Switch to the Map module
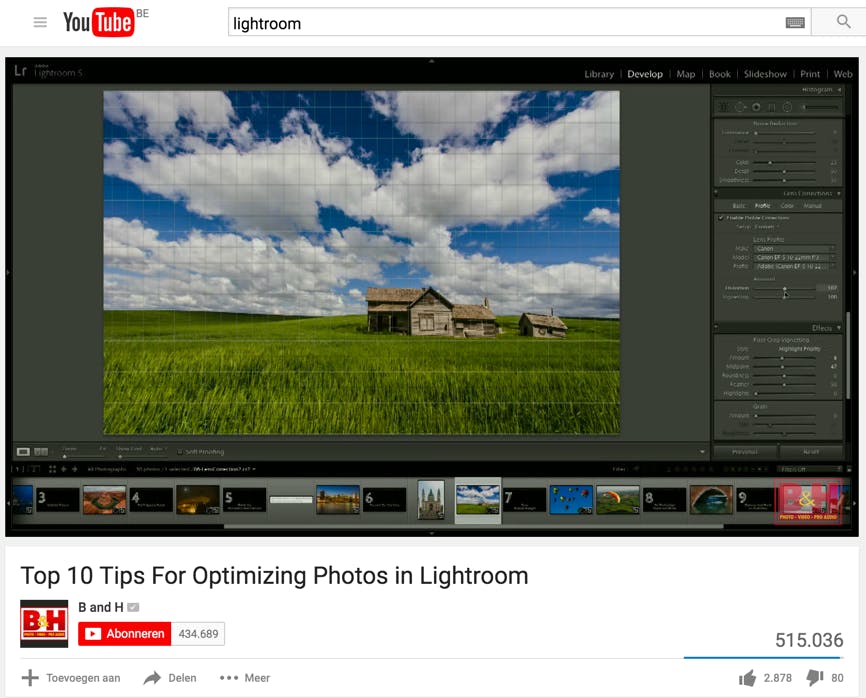 (x=686, y=74)
